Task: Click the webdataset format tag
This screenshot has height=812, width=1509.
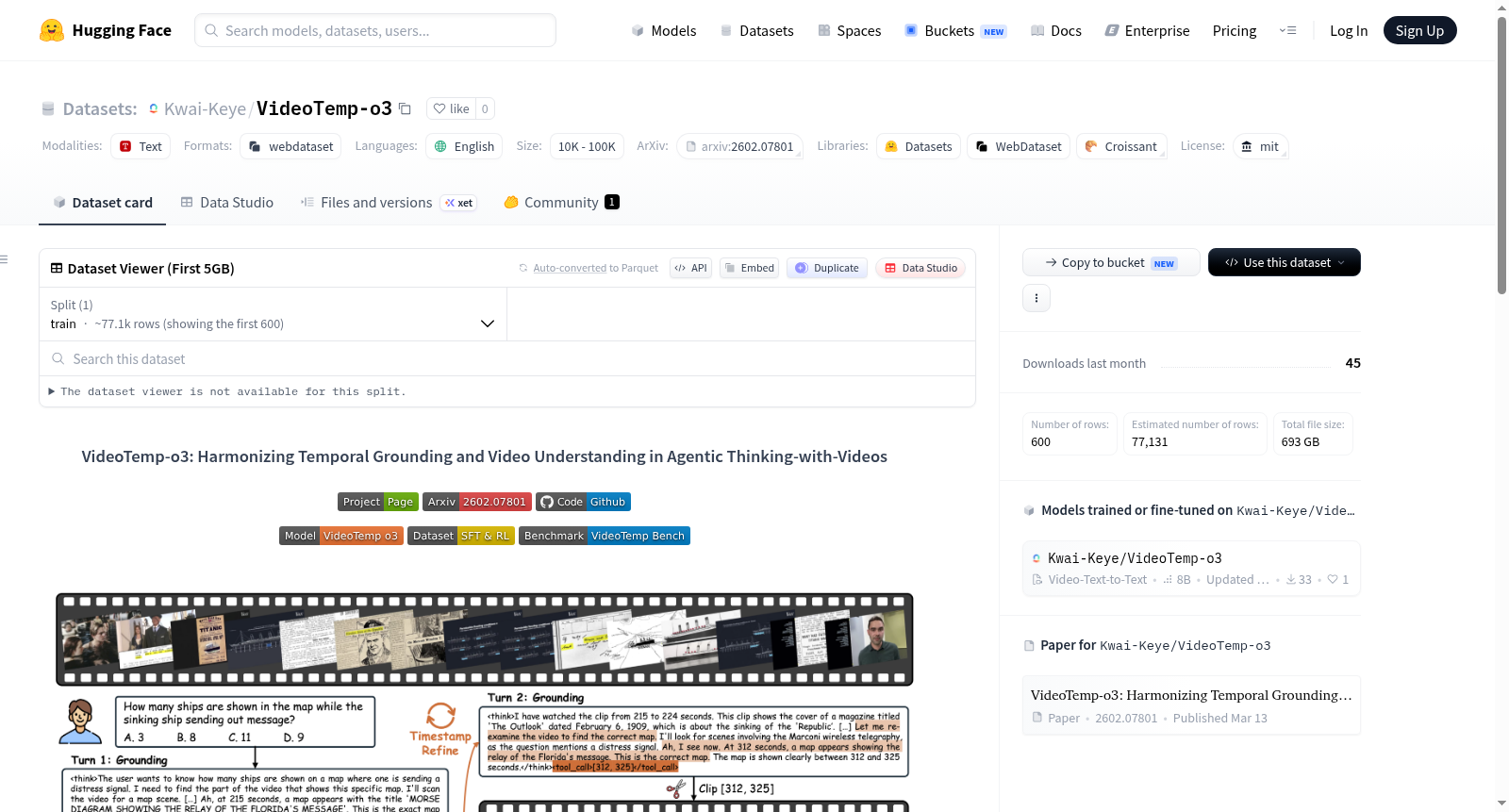Action: click(x=291, y=146)
